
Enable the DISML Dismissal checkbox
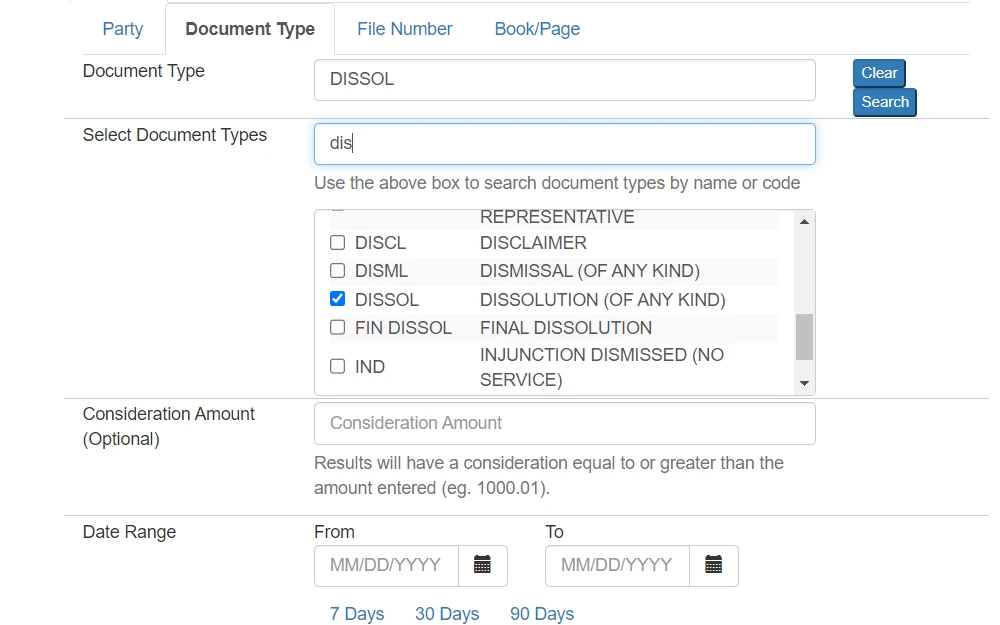337,271
